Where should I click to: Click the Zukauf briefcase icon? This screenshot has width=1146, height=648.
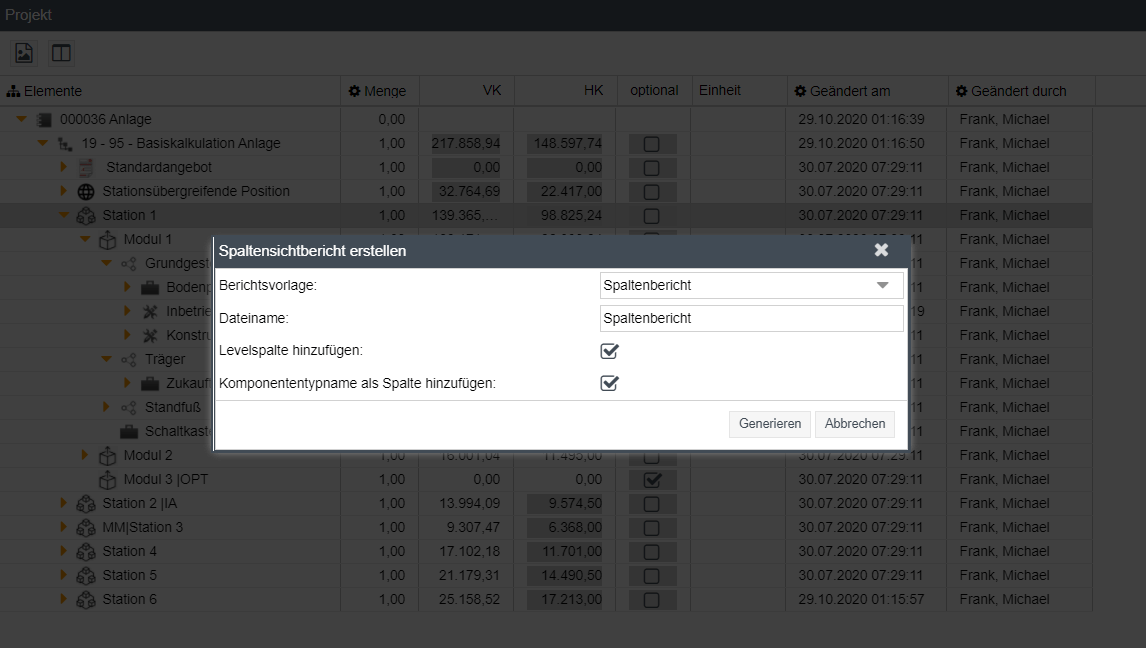click(150, 384)
